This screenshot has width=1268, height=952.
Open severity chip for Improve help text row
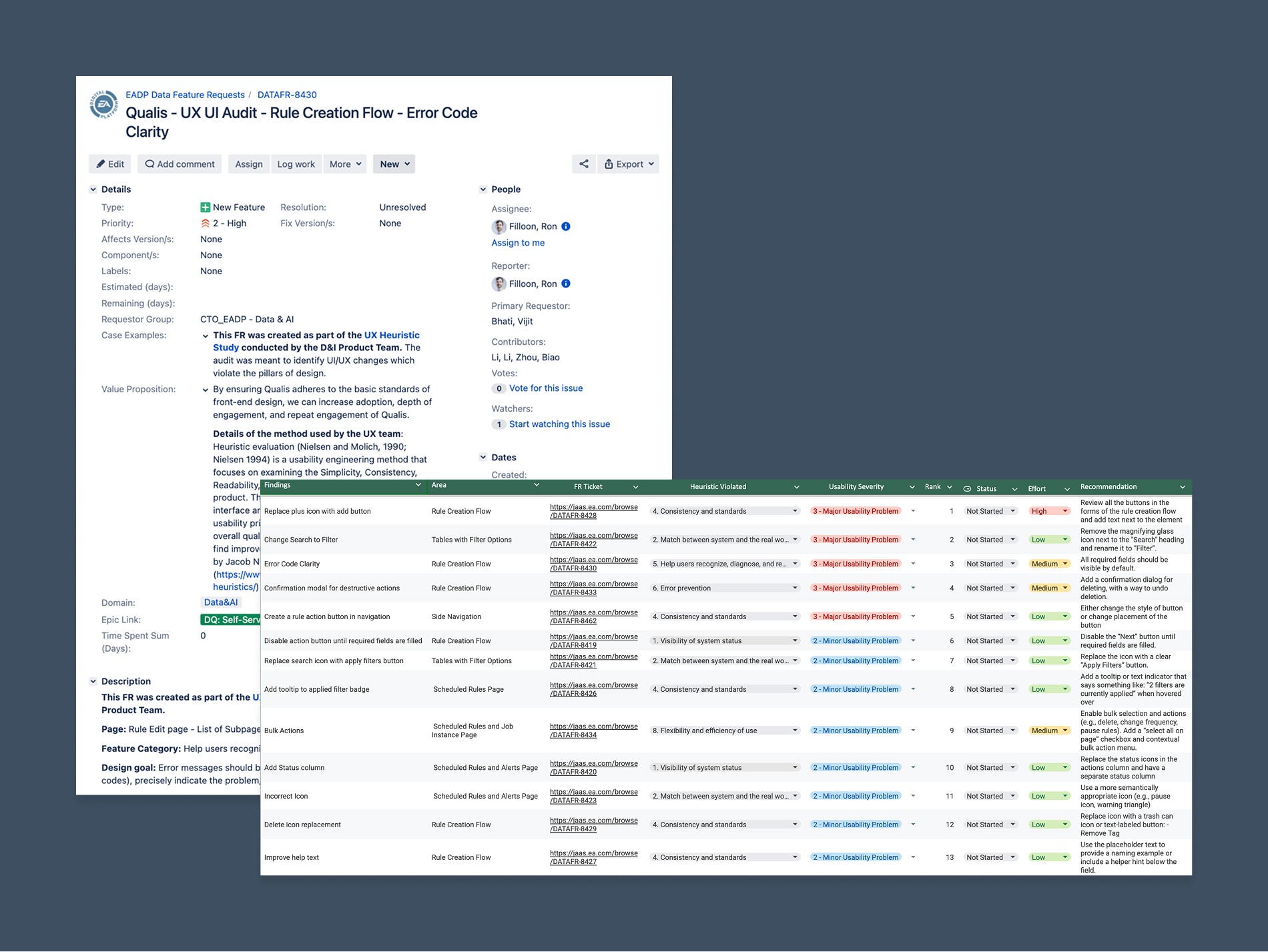click(856, 858)
